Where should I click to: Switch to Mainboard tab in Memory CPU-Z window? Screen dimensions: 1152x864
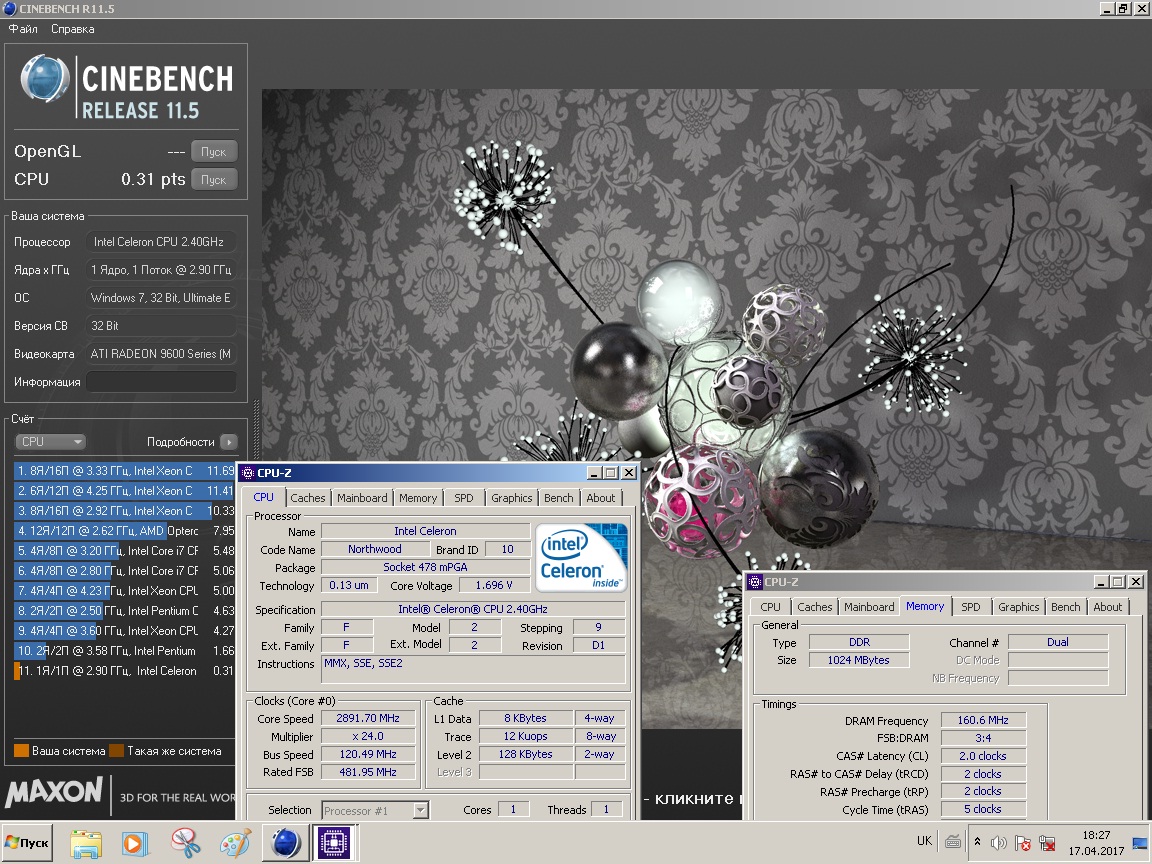(x=869, y=607)
